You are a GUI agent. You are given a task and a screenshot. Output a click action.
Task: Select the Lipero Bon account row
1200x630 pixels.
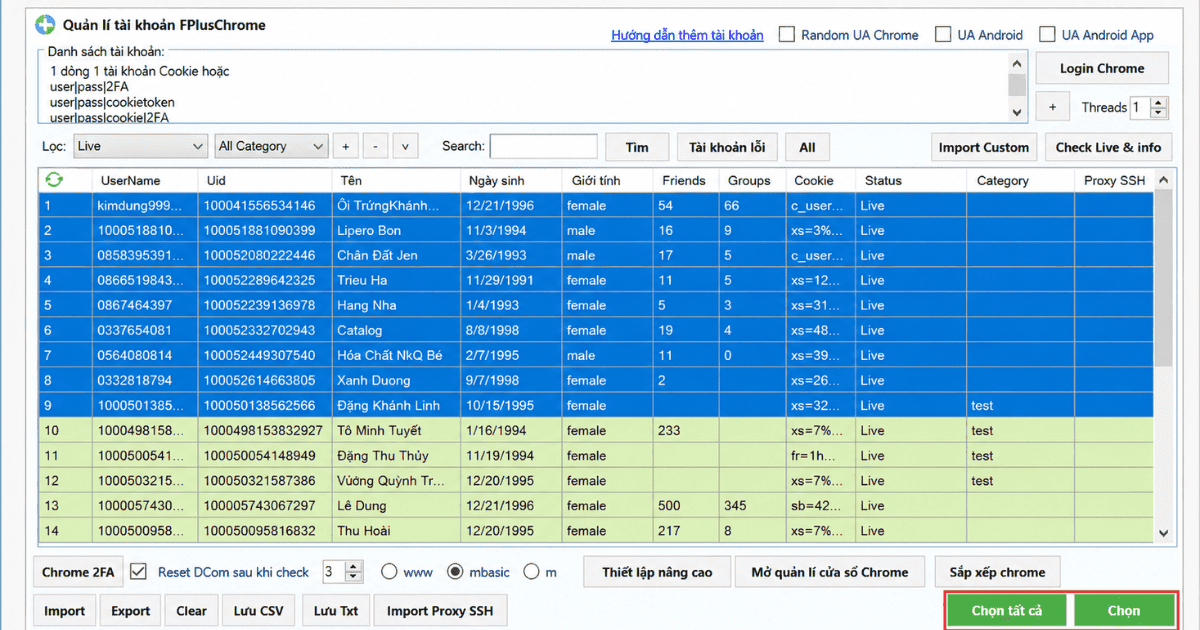tap(597, 230)
